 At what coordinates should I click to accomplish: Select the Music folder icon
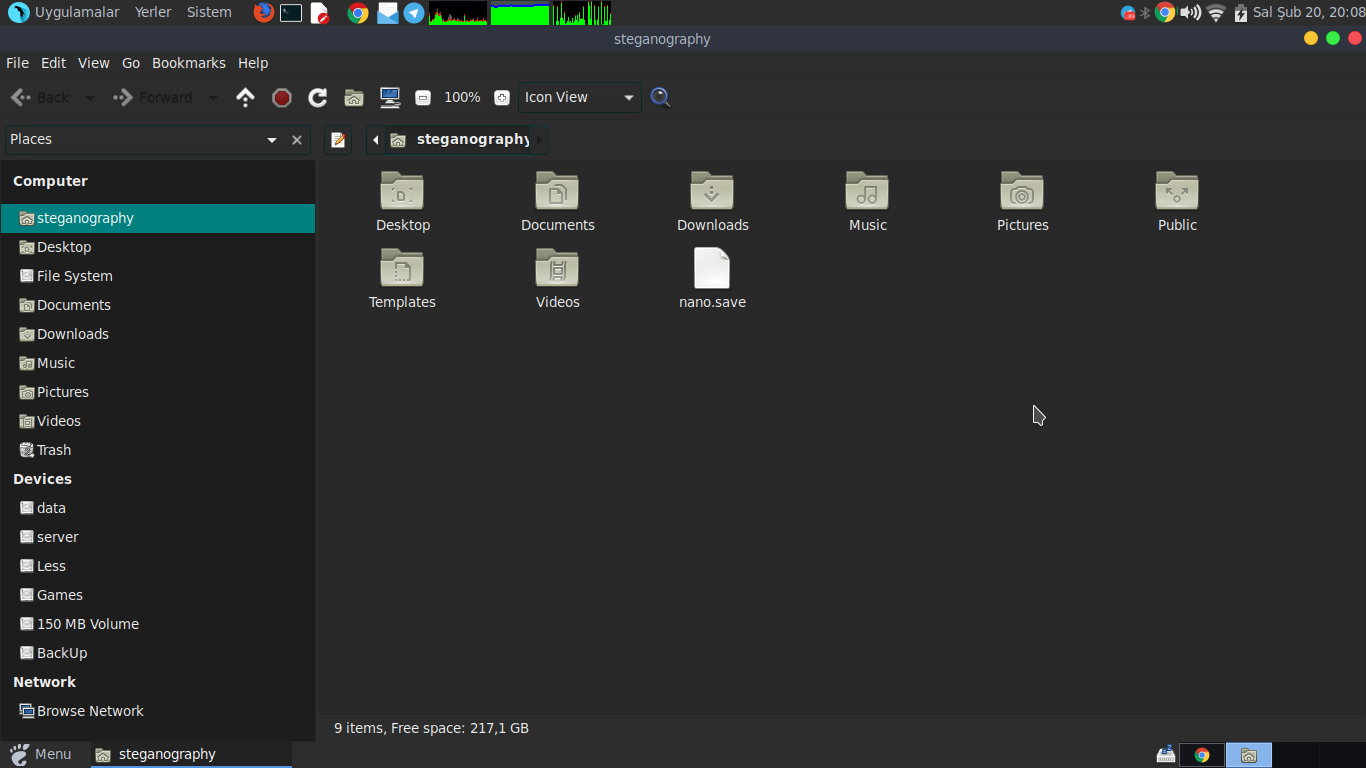[x=867, y=190]
